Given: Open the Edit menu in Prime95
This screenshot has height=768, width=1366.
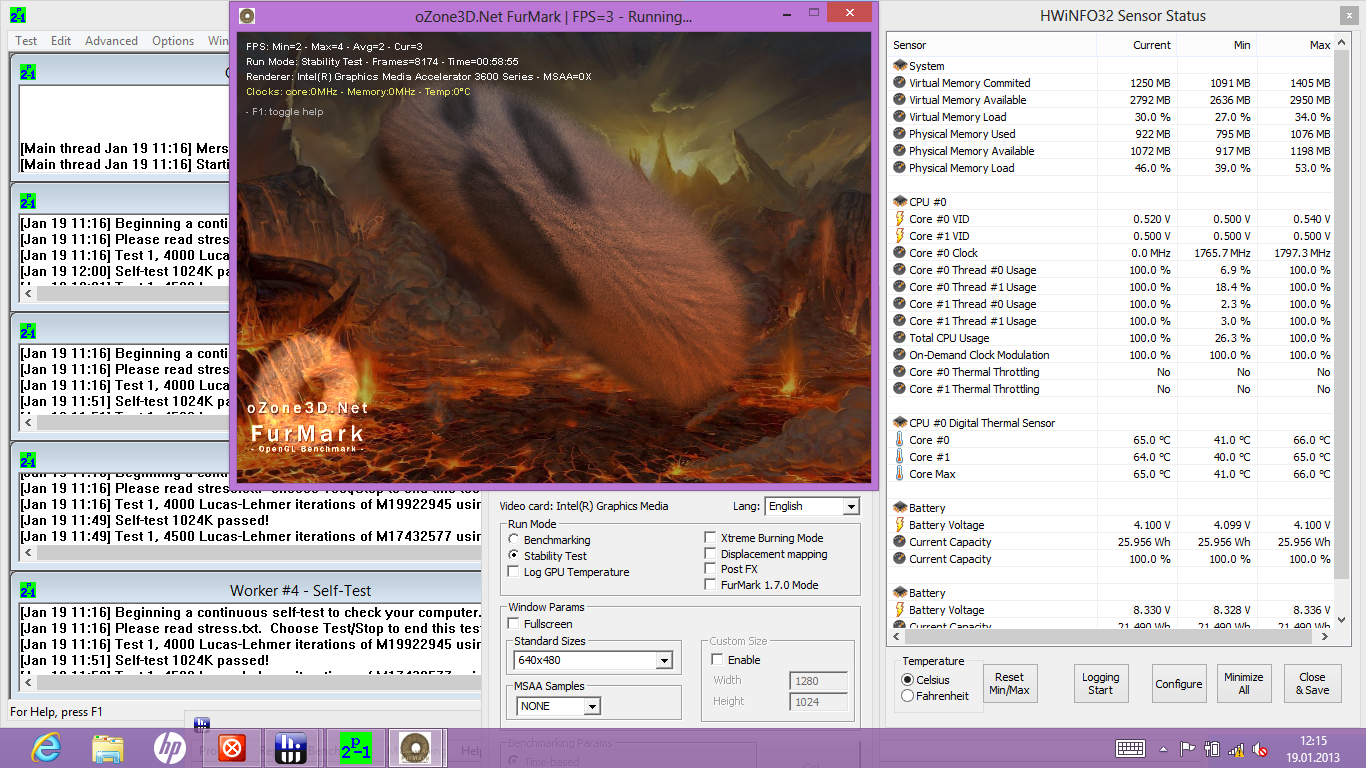Looking at the screenshot, I should click(61, 41).
